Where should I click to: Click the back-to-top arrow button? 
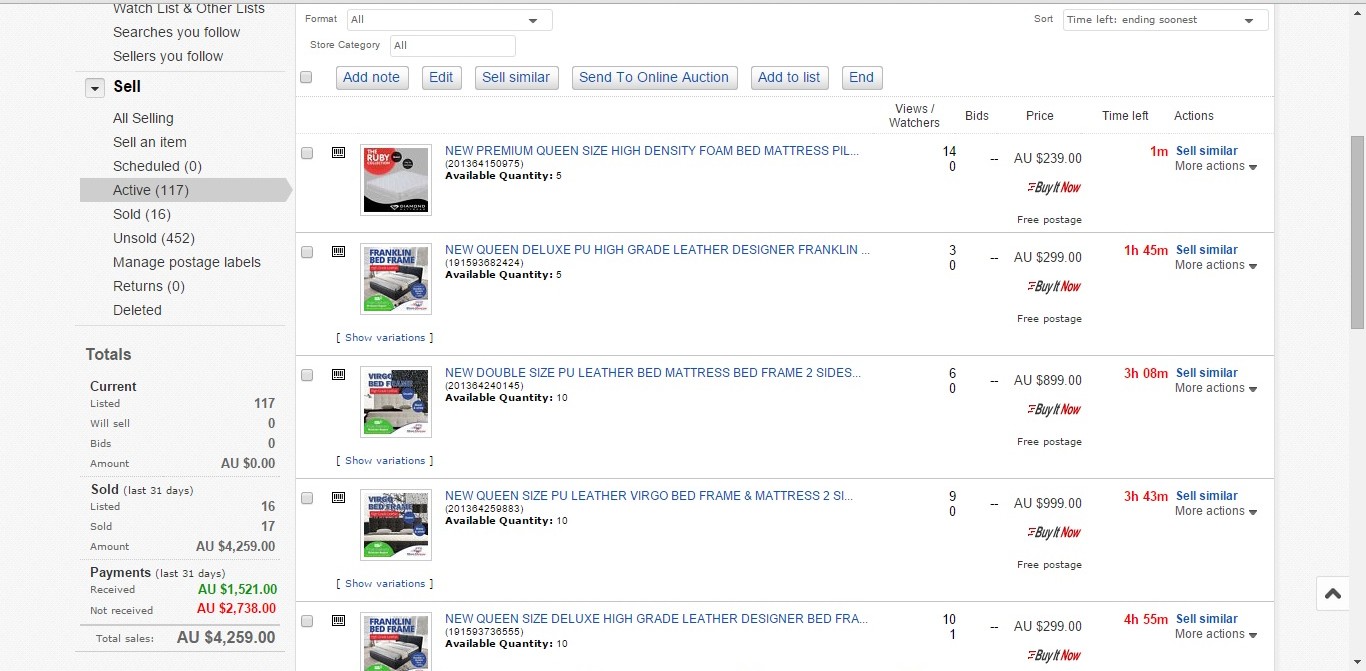point(1333,593)
